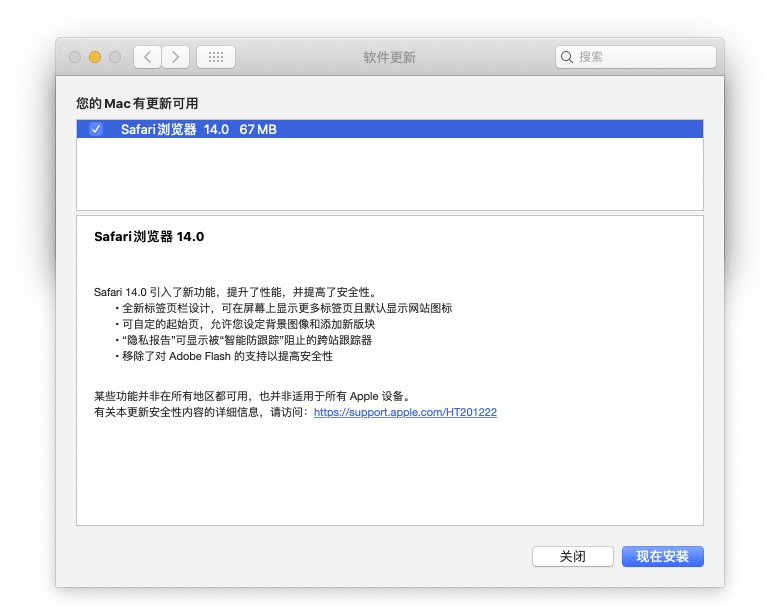Minimize the window with the yellow button
The width and height of the screenshot is (780, 614).
[x=95, y=57]
